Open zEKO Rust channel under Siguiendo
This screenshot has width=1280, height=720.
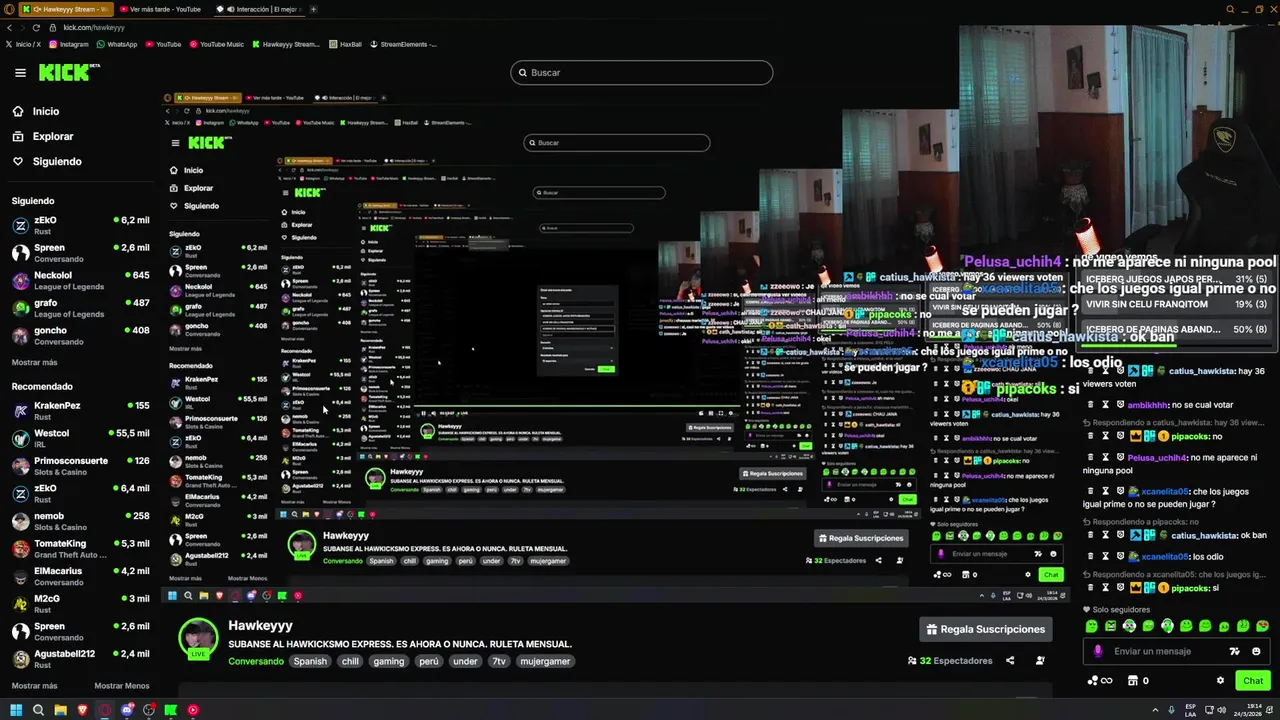click(x=80, y=225)
